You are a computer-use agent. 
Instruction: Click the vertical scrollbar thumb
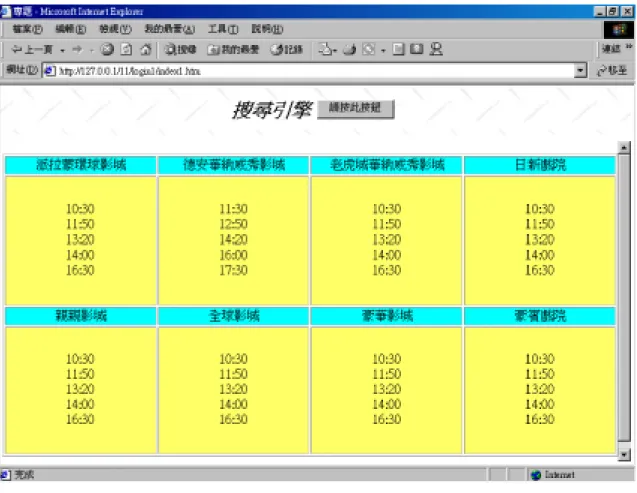pos(624,297)
